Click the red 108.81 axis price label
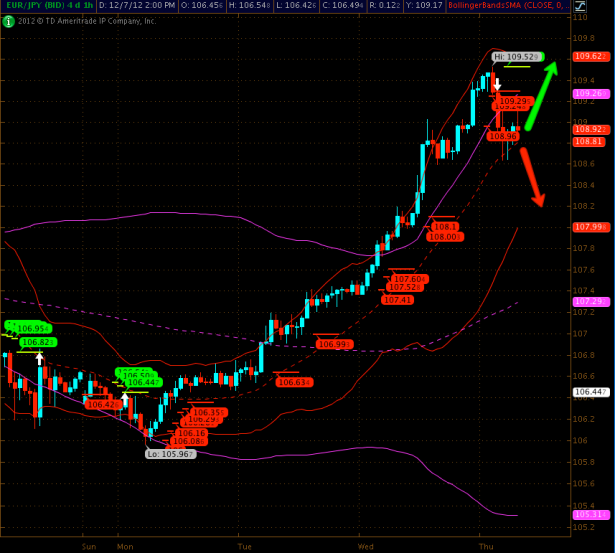615x553 pixels. pos(589,142)
